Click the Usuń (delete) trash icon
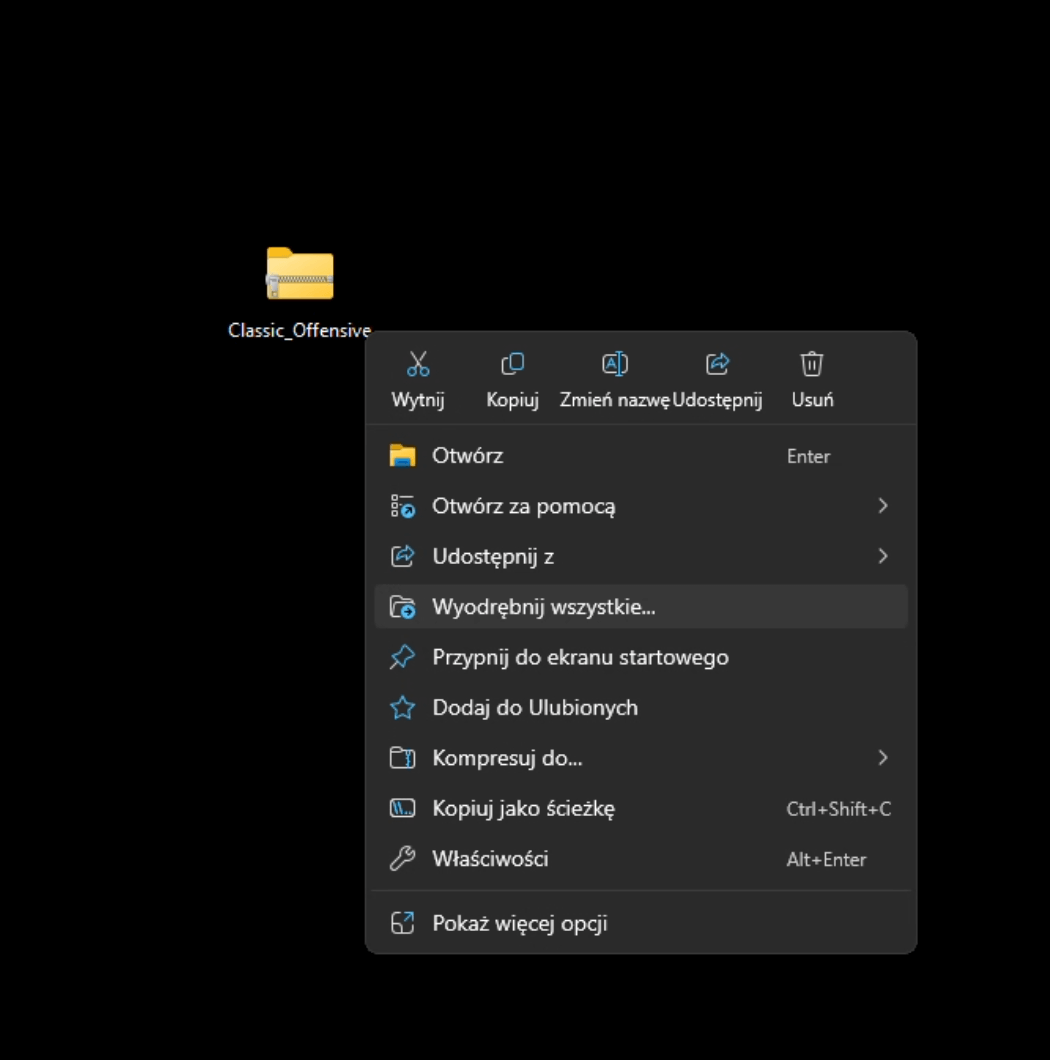The image size is (1050, 1060). (812, 365)
